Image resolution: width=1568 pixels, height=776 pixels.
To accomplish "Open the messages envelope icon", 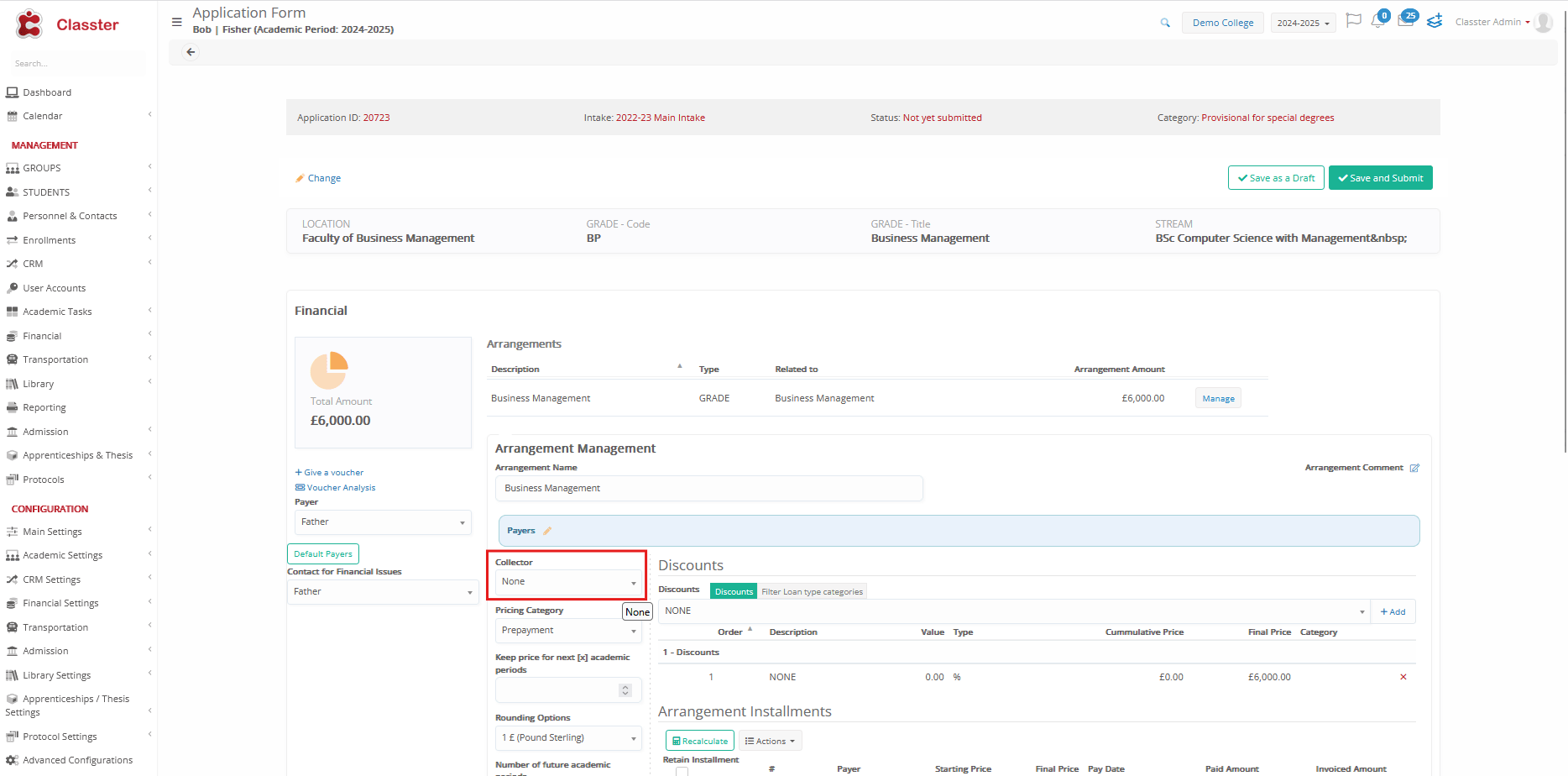I will pyautogui.click(x=1405, y=21).
